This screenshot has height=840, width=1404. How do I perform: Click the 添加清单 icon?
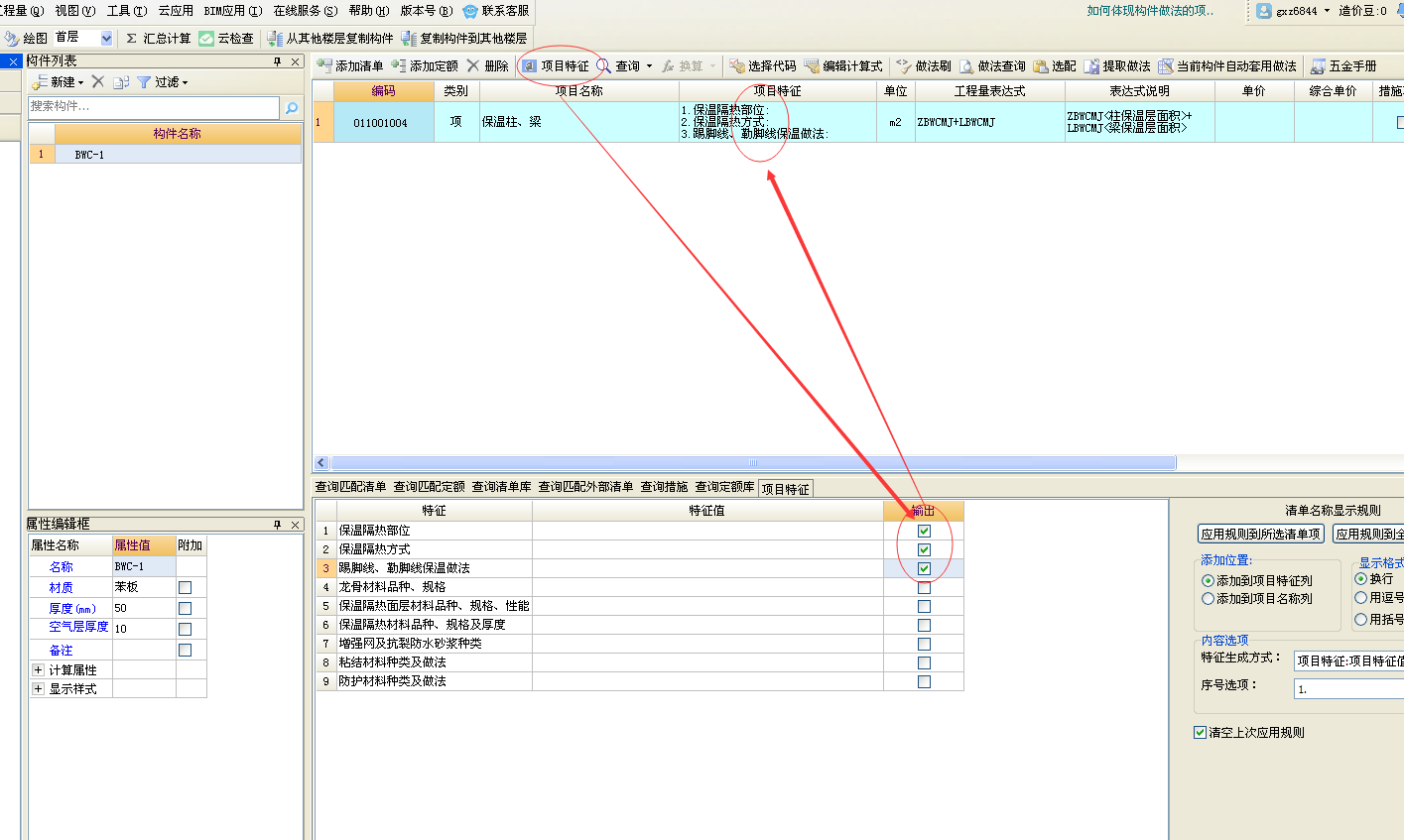(324, 65)
